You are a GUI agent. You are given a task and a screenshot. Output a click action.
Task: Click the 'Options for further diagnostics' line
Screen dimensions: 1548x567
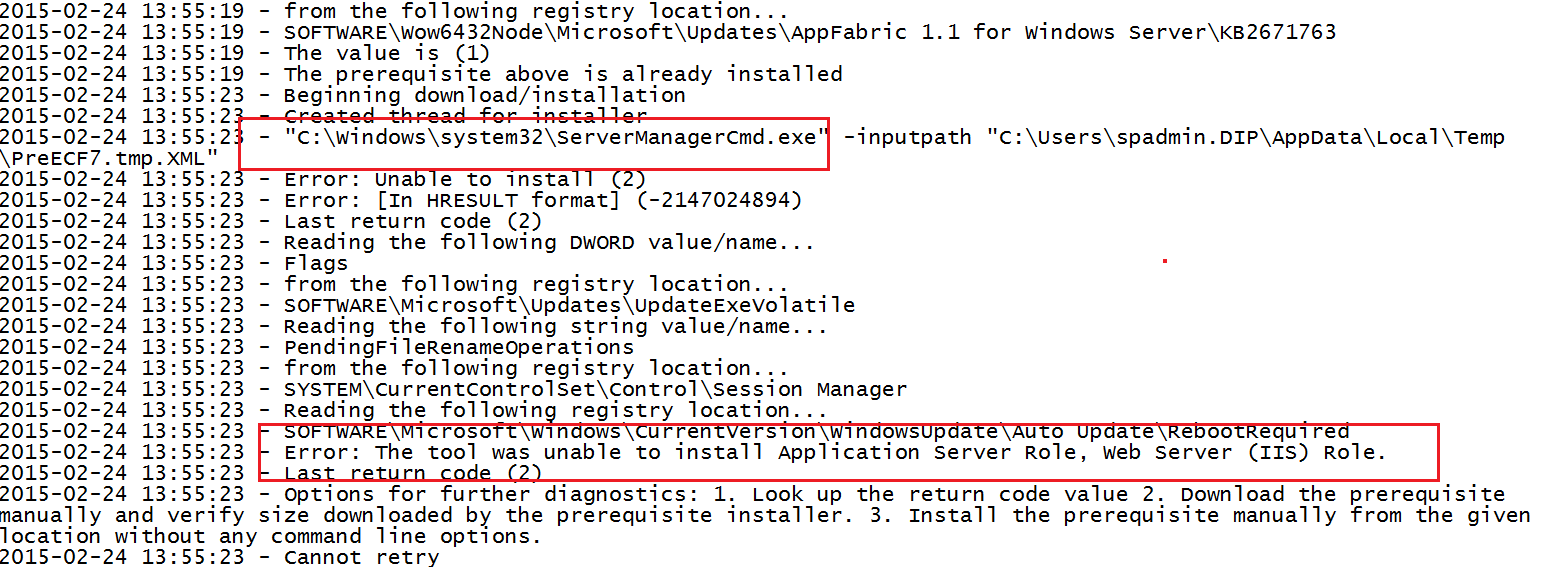click(765, 515)
